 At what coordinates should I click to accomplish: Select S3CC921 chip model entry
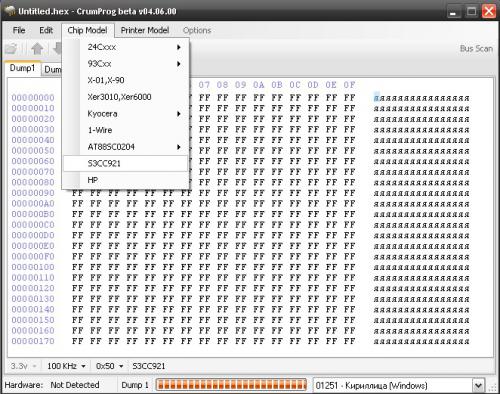pyautogui.click(x=125, y=164)
